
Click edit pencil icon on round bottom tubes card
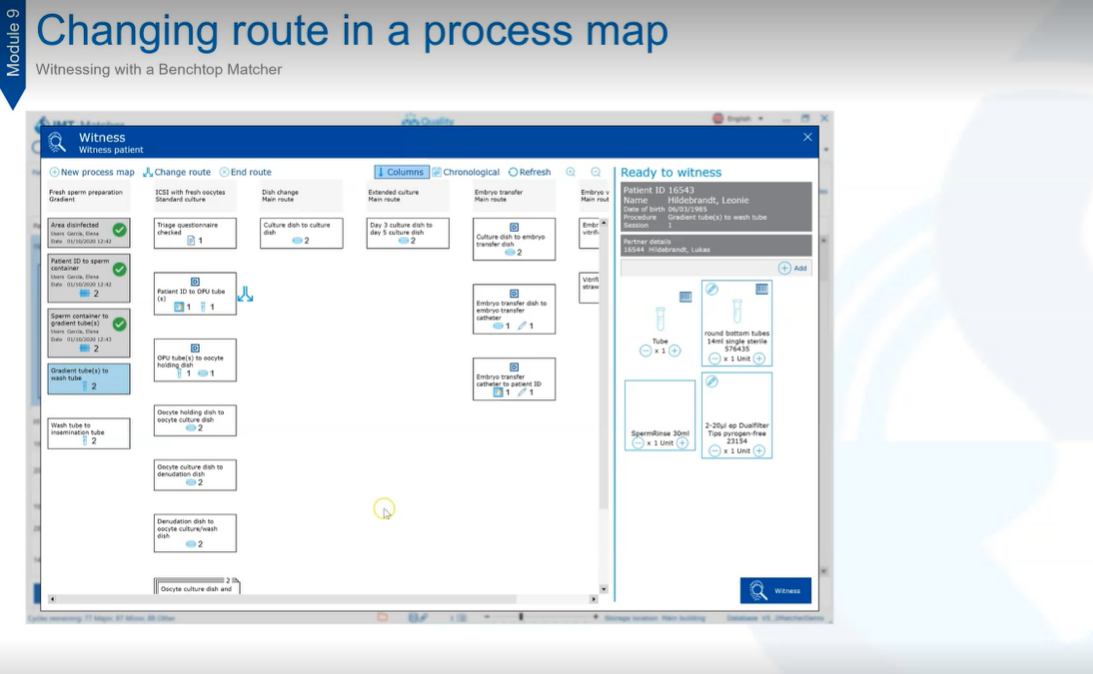(x=712, y=289)
